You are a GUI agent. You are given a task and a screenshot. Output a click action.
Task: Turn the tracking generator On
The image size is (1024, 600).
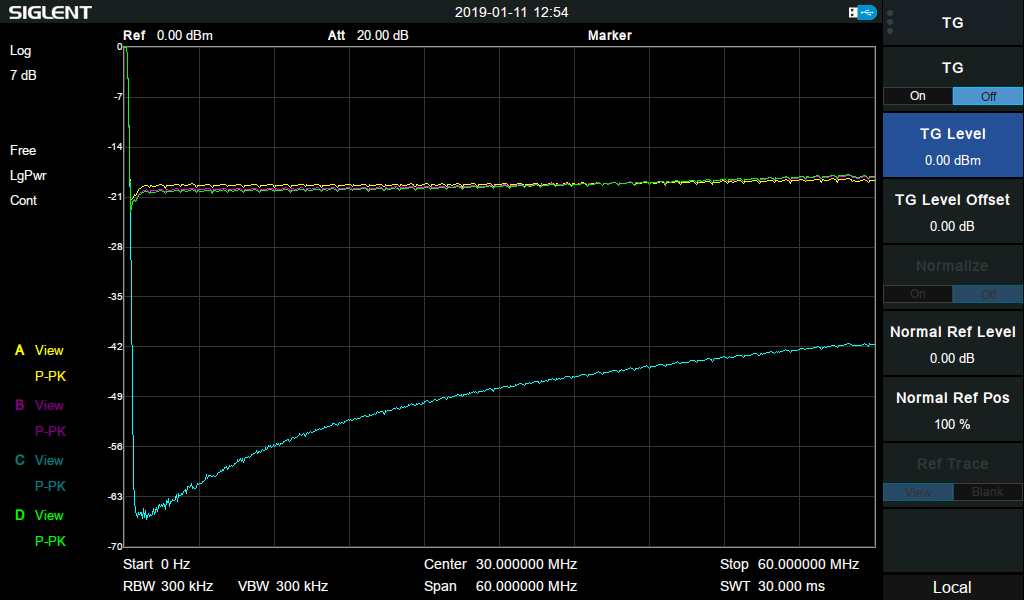918,96
